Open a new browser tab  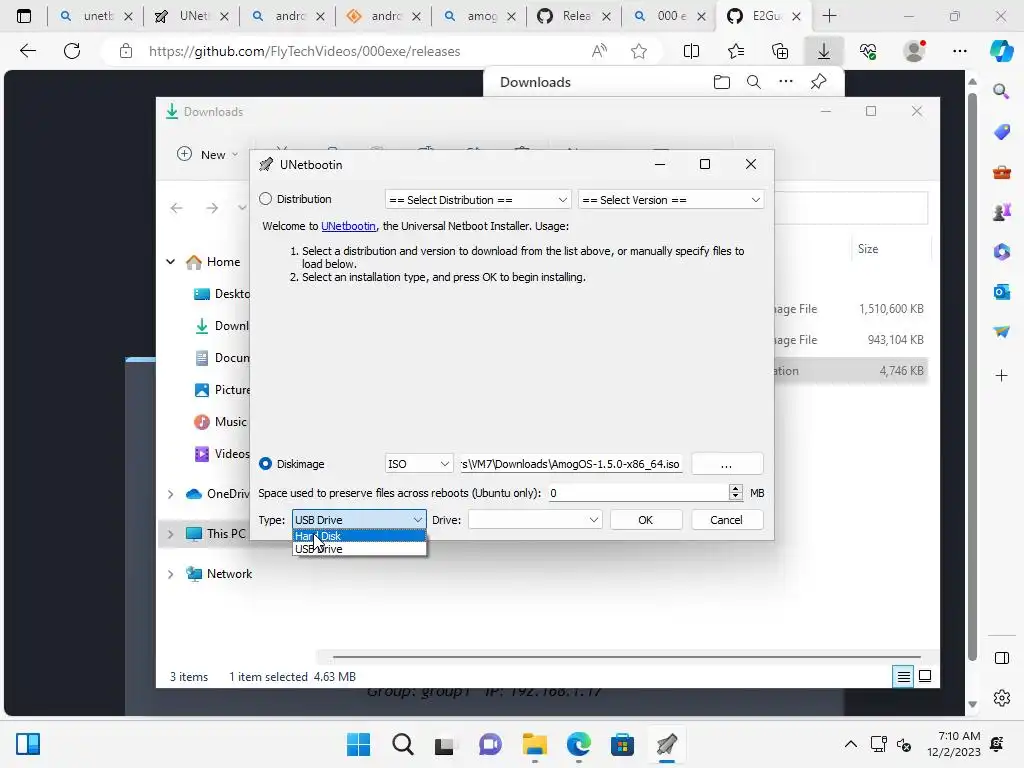coord(829,16)
